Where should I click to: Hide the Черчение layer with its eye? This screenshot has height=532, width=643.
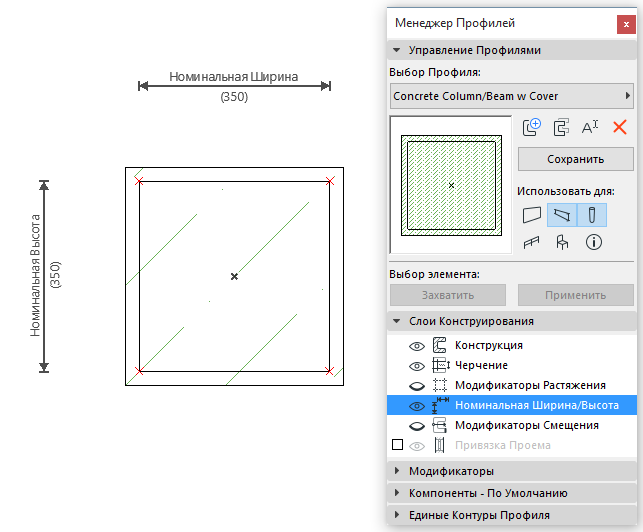pos(417,366)
